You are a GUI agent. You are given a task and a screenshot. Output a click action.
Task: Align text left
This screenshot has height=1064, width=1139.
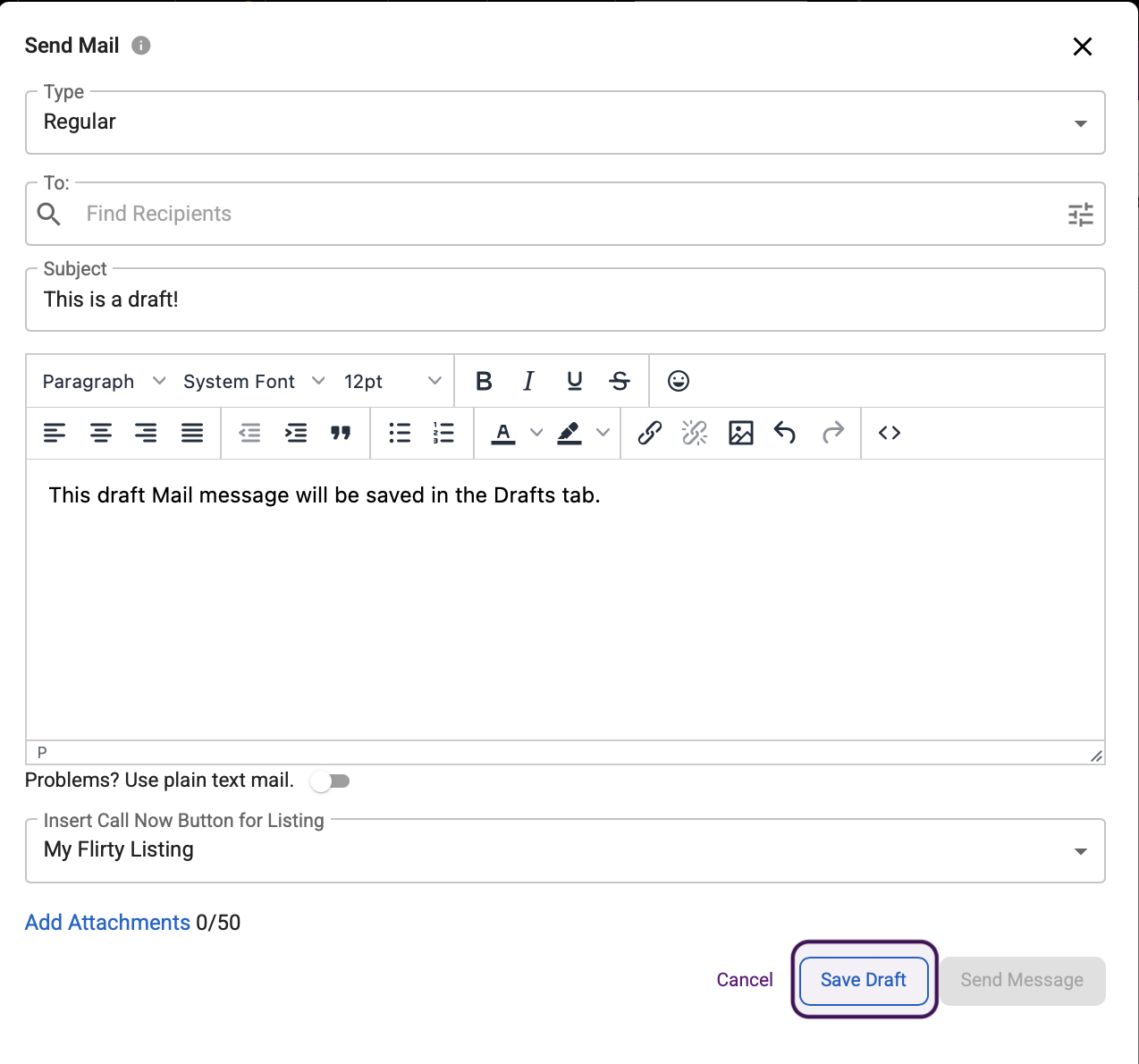(x=55, y=434)
